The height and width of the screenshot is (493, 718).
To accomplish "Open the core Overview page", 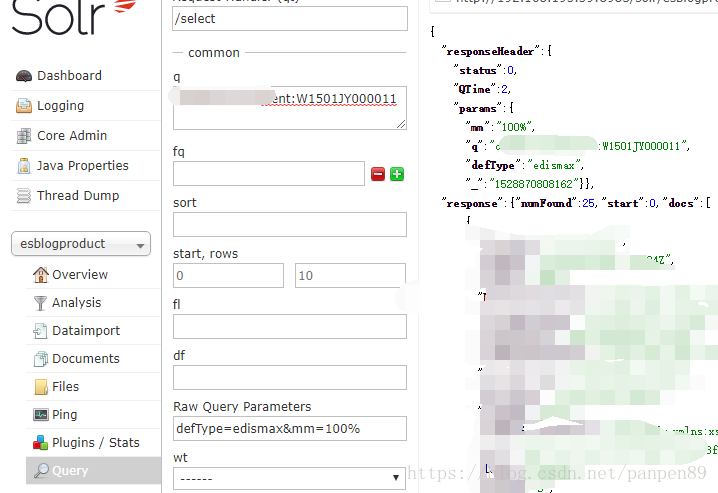I will pos(80,275).
